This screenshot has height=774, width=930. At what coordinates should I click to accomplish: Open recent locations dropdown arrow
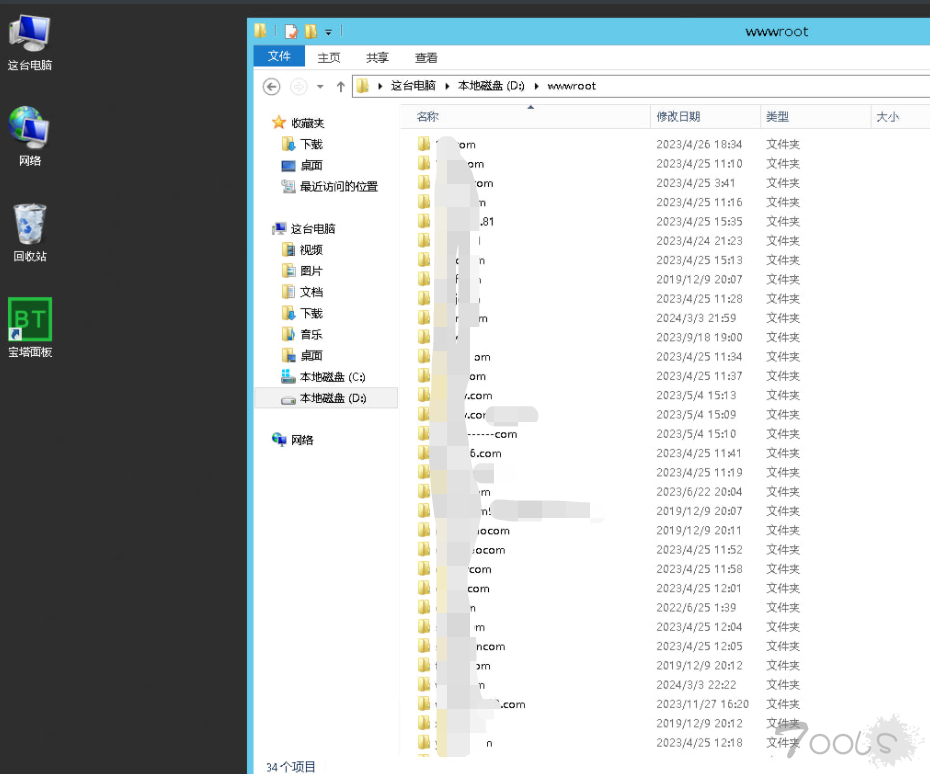[x=320, y=87]
